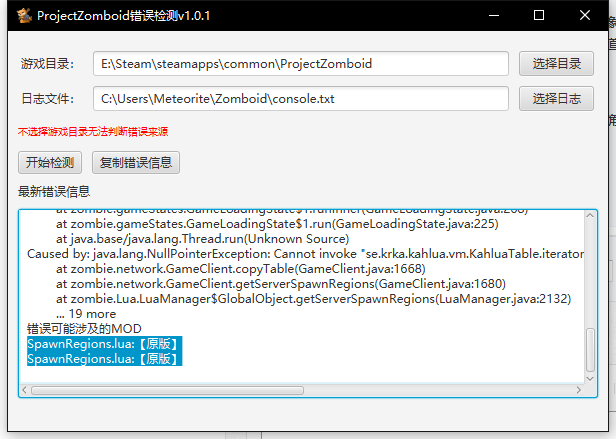Viewport: 616px width, 439px height.
Task: Click the 错误可能涉及的MOD line
Action: point(84,329)
